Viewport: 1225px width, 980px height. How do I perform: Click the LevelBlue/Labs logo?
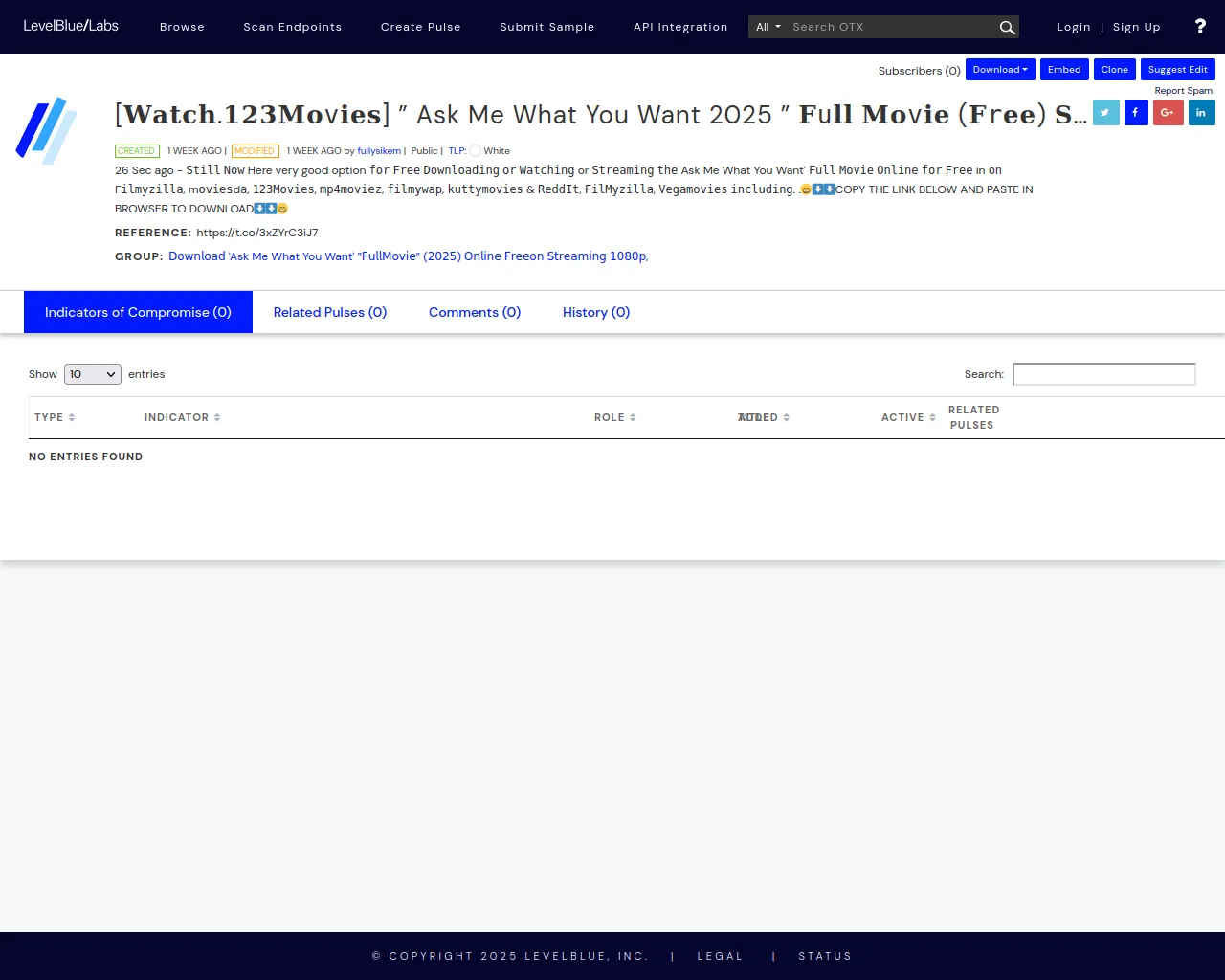[x=71, y=26]
